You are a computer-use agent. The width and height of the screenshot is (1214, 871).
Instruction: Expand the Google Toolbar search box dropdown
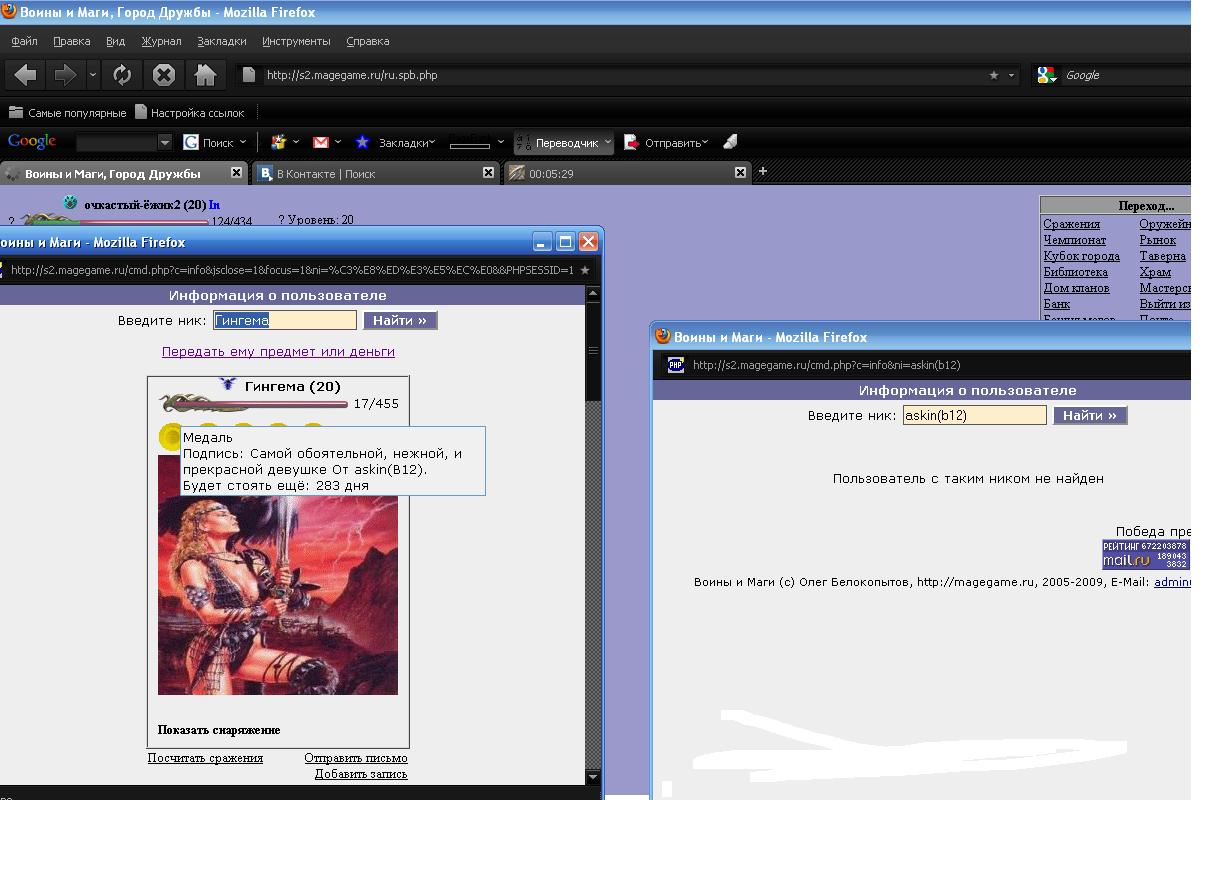[x=165, y=143]
